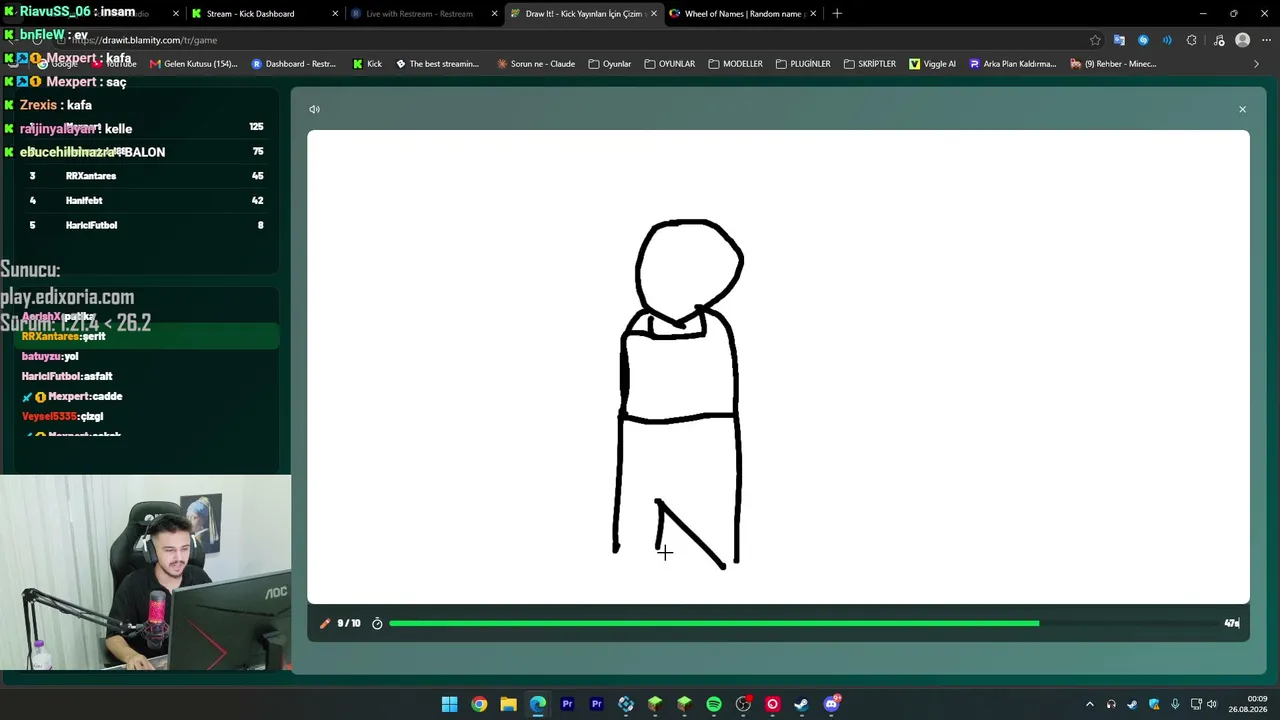Switch to the Wheel of Names tab
1280x720 pixels.
pyautogui.click(x=743, y=14)
